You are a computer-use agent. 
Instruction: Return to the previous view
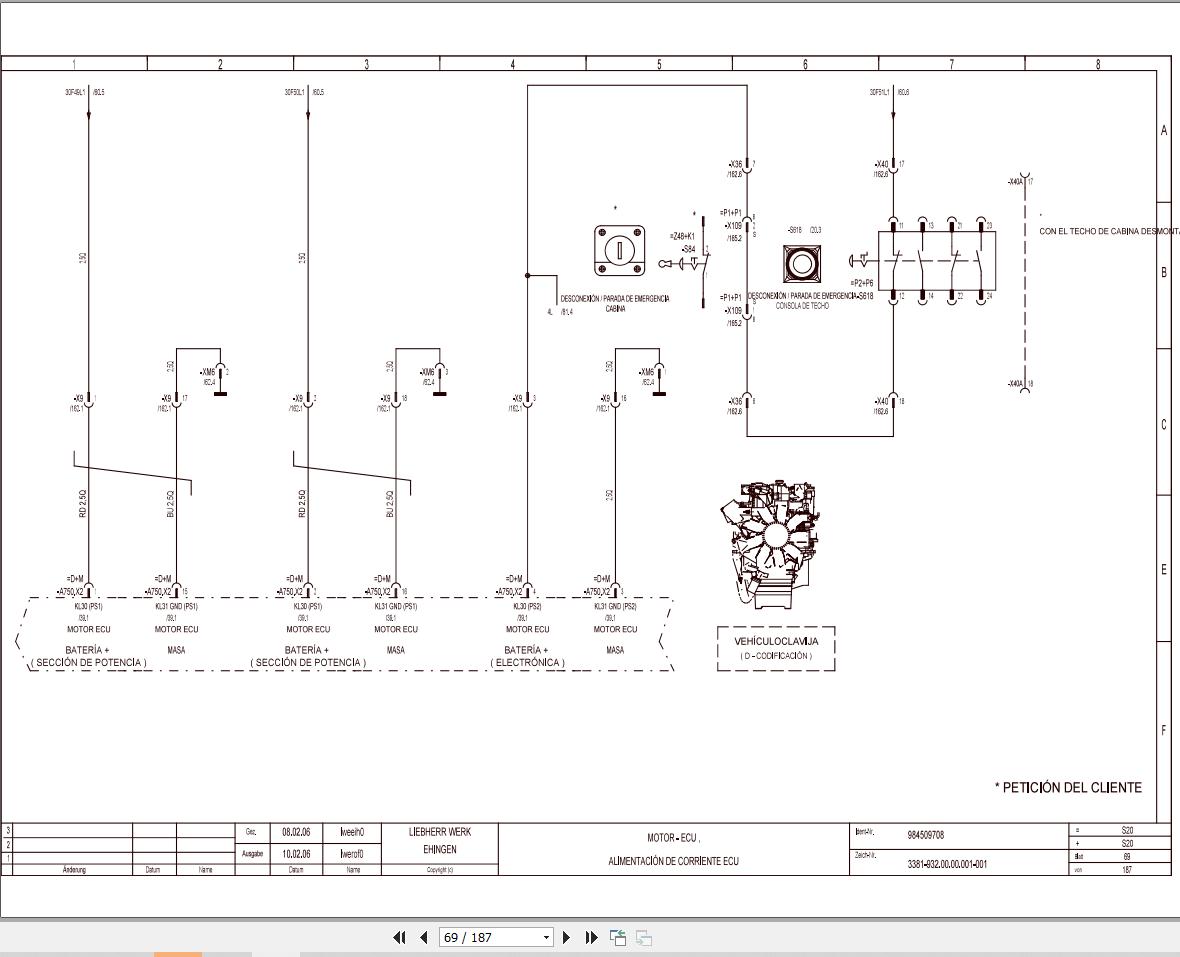coord(618,937)
